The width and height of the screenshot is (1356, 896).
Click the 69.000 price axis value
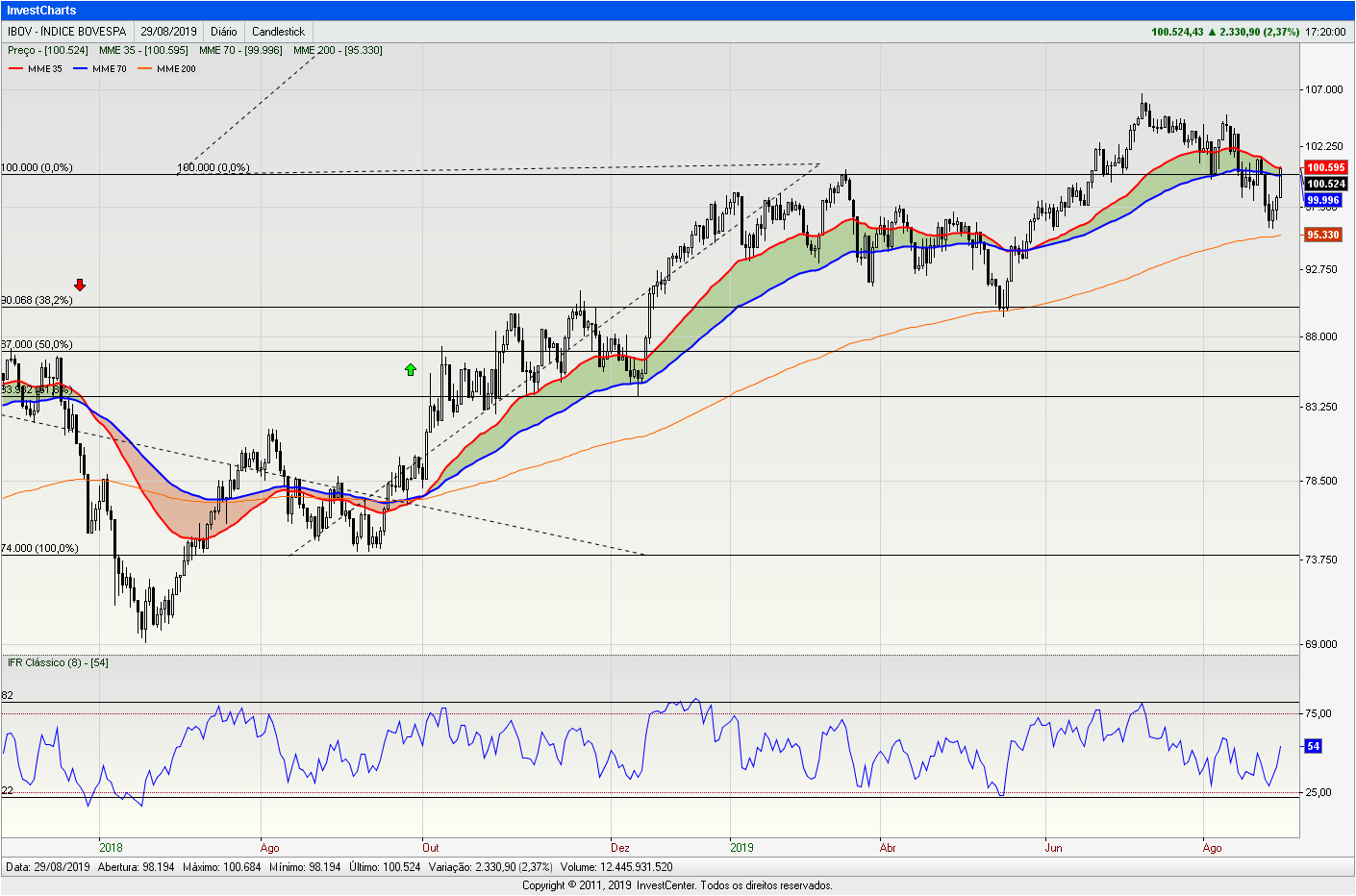1320,644
